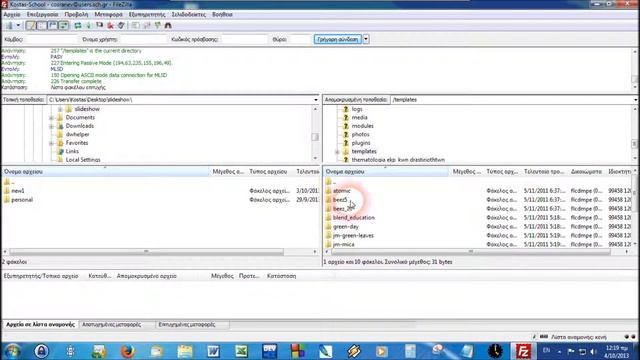Click the Κόμβος host input field
Viewport: 640px width, 360px height.
point(51,39)
